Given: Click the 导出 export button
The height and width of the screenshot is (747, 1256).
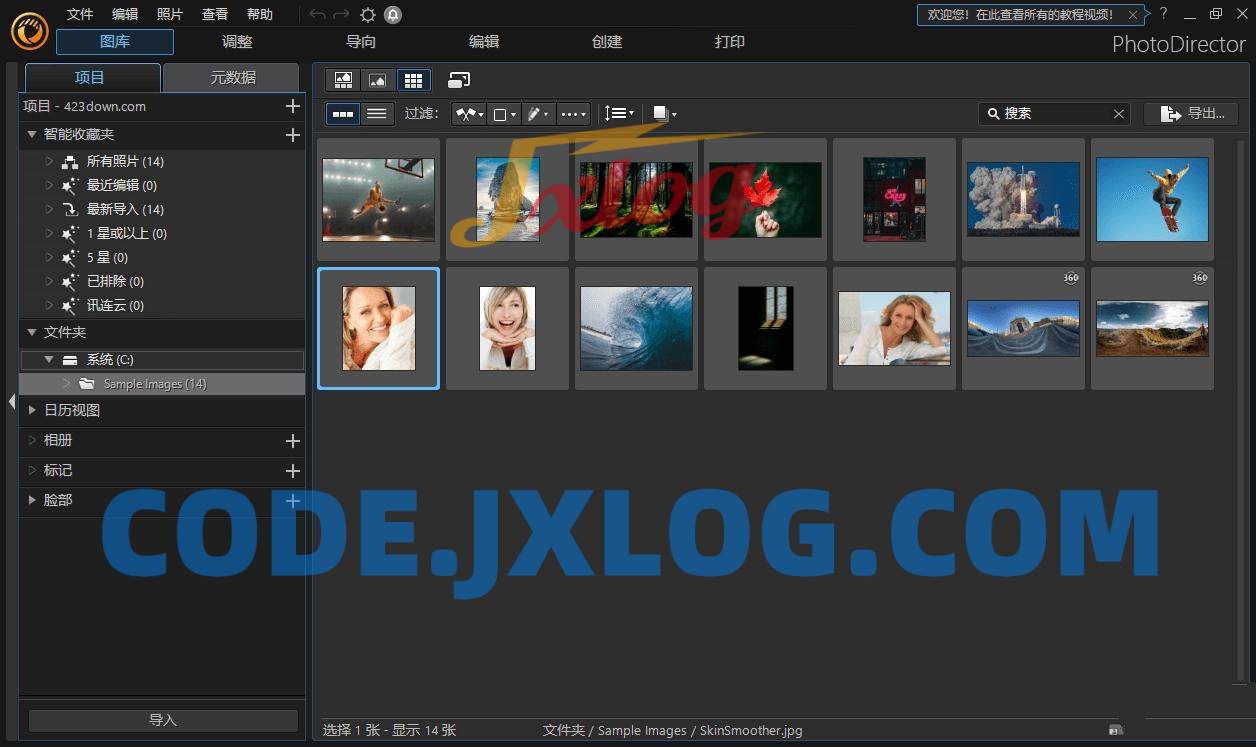Looking at the screenshot, I should pyautogui.click(x=1191, y=114).
